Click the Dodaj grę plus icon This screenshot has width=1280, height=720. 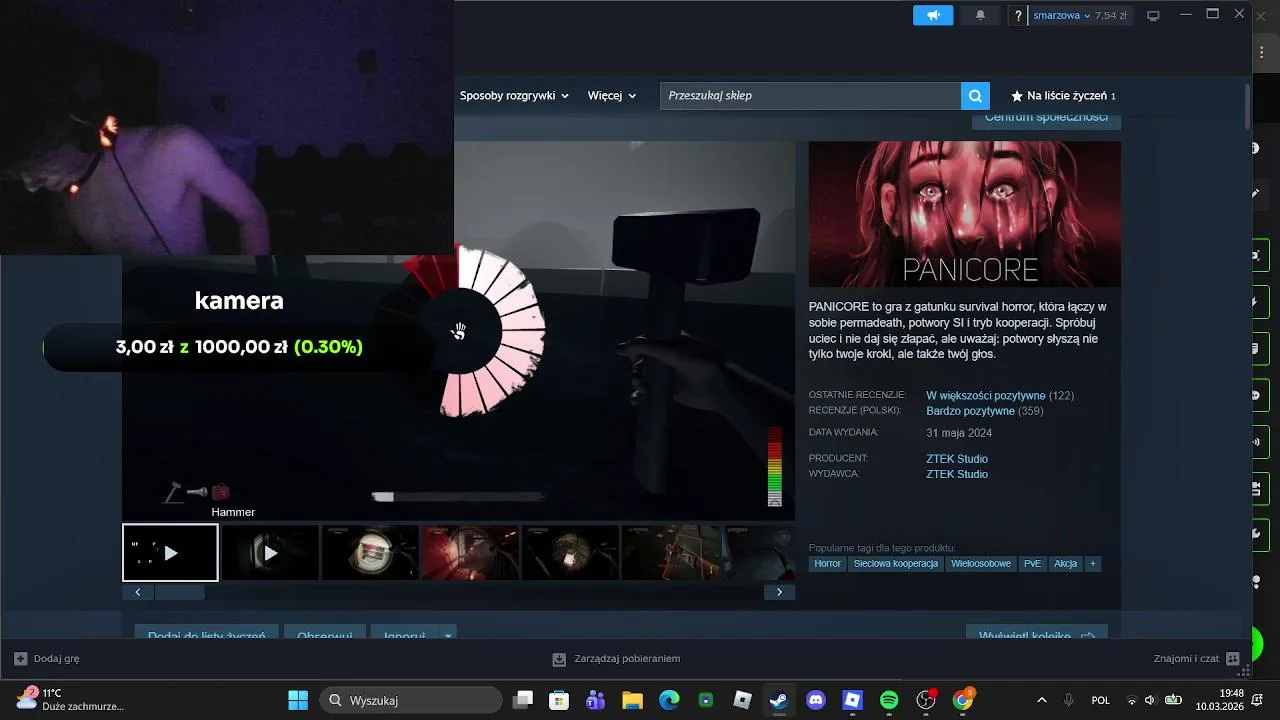click(x=20, y=659)
